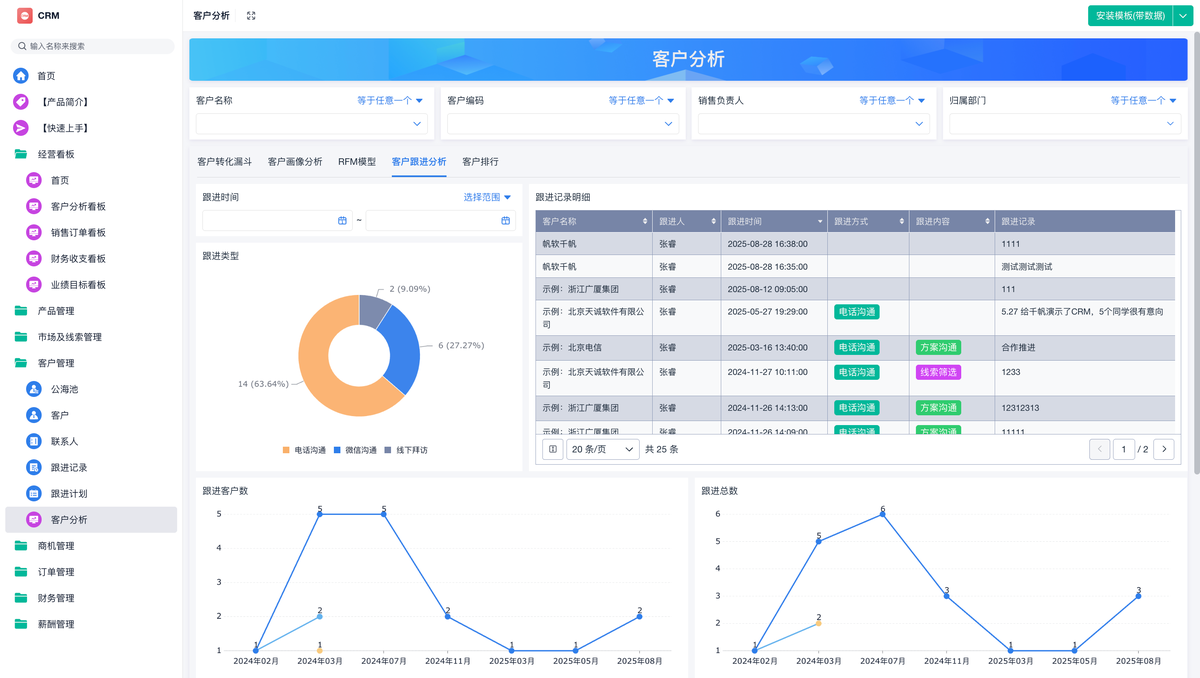Click the 客户分析 icon in sidebar

coord(34,519)
